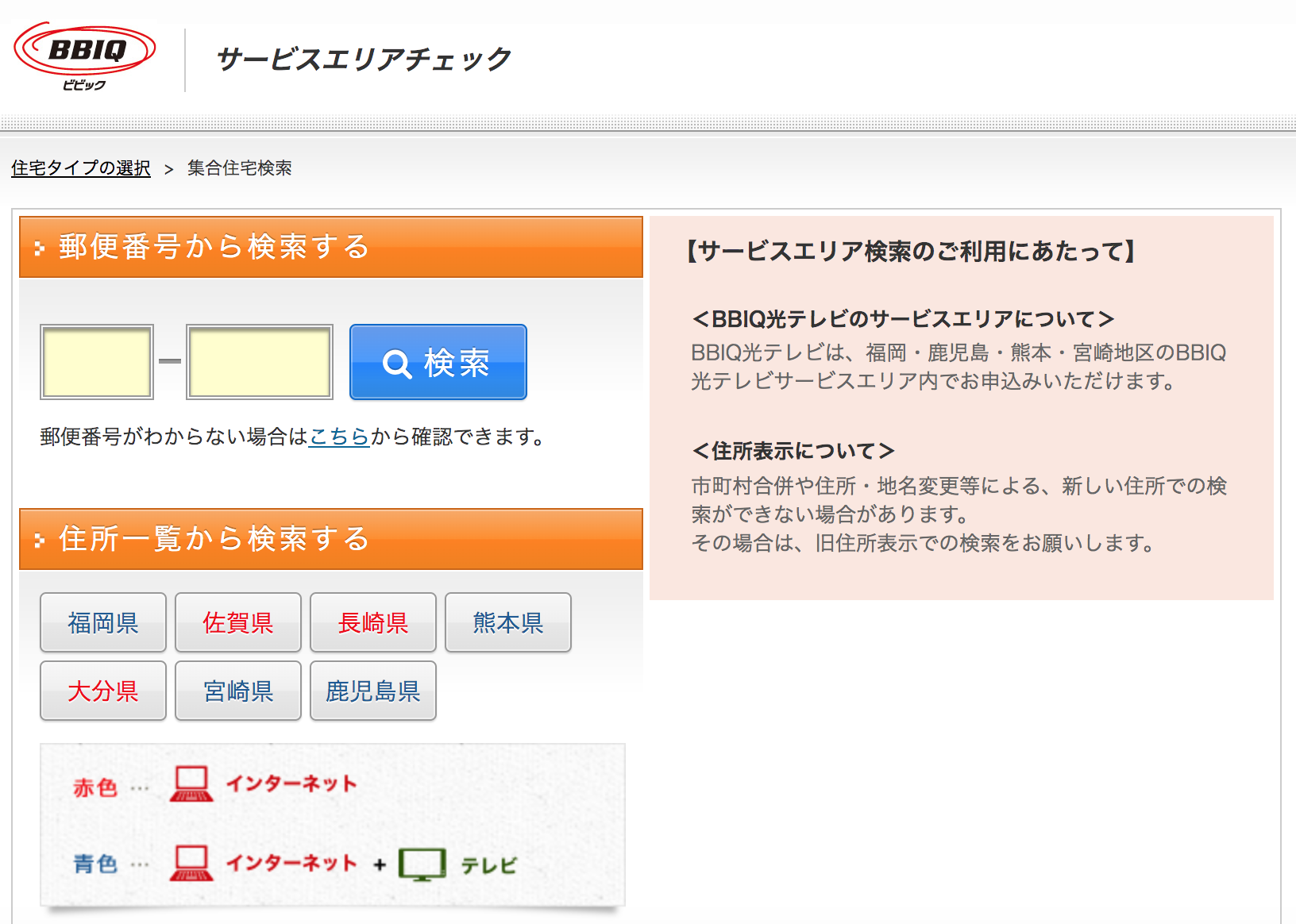Focus the second postal code input box
This screenshot has width=1296, height=924.
pos(260,362)
